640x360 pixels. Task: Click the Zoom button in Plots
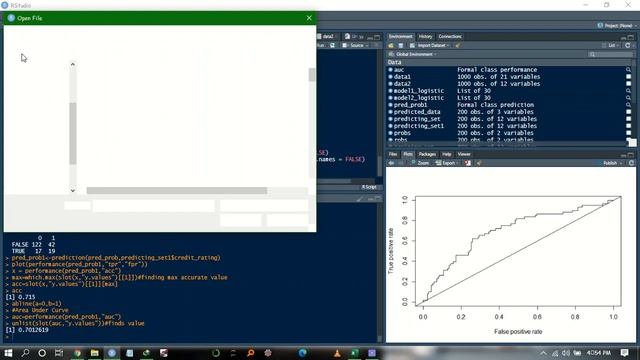click(420, 163)
